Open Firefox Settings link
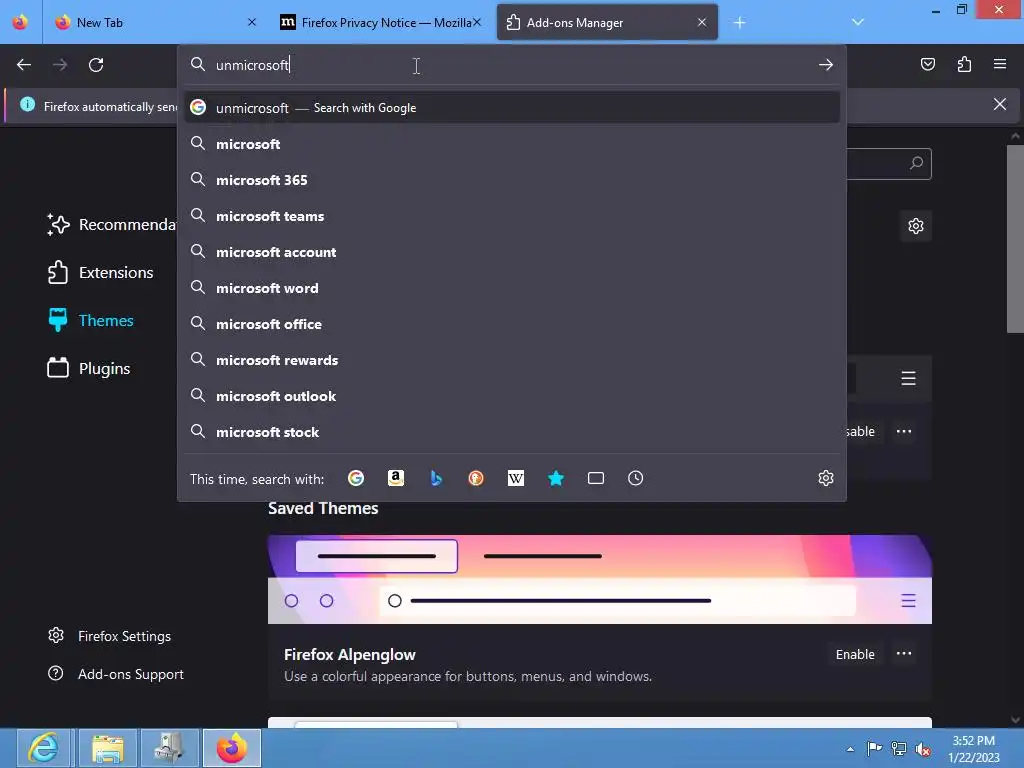The width and height of the screenshot is (1024, 768). 110,636
